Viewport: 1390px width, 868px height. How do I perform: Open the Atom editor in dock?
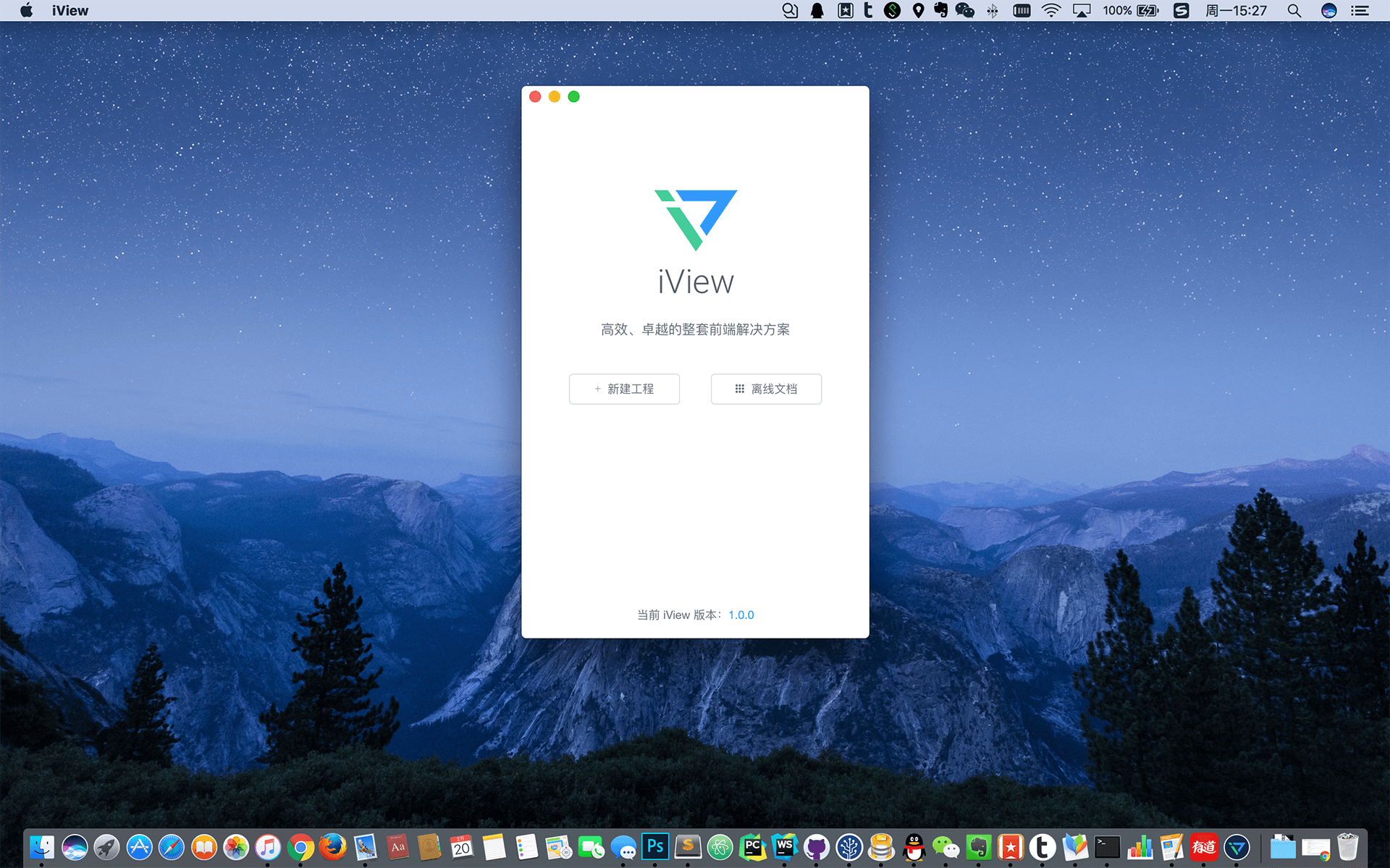(720, 847)
